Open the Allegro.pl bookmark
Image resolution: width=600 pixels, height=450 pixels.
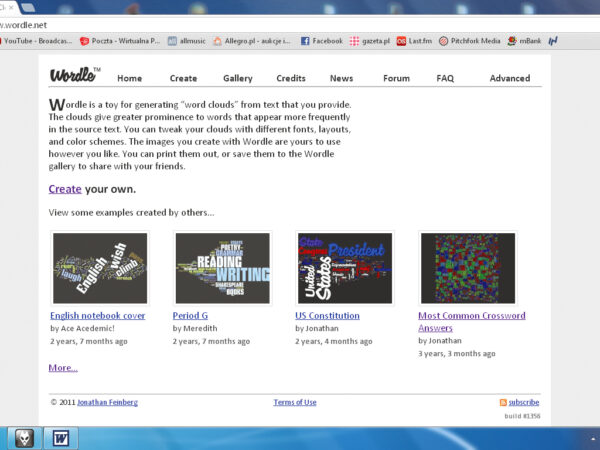pyautogui.click(x=251, y=41)
